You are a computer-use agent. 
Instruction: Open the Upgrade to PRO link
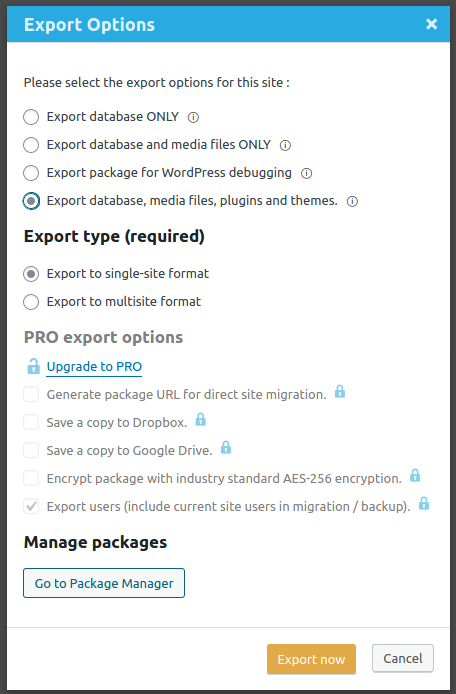(x=94, y=366)
